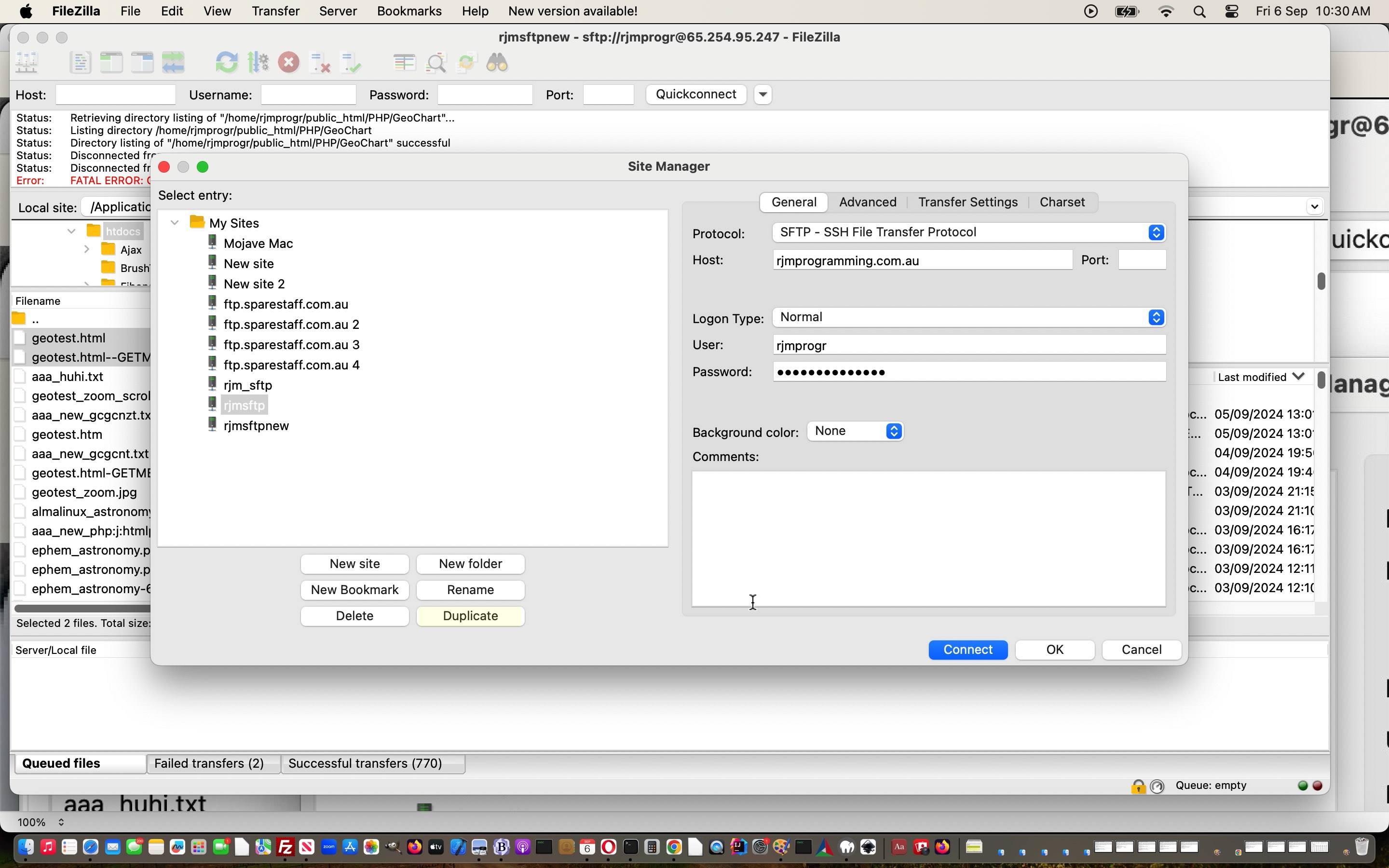Screen dimensions: 1389x868
Task: Toggle processing of transfer queue icon
Action: (258, 63)
